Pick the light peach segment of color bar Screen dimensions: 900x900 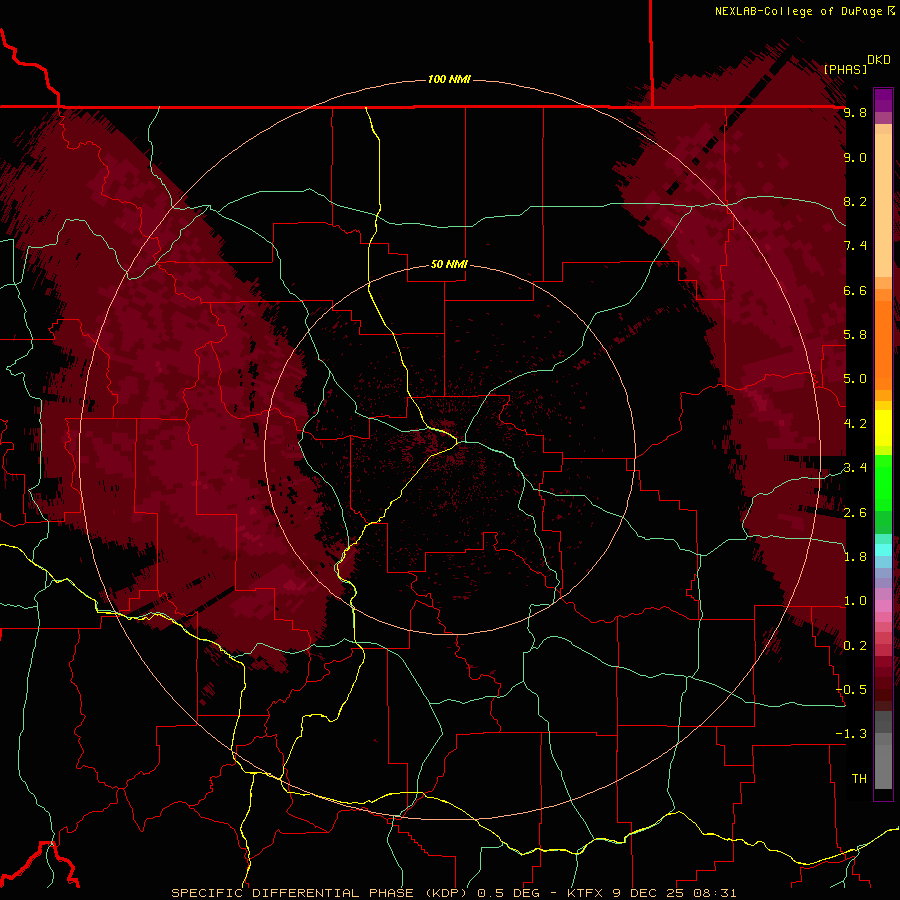(x=883, y=207)
